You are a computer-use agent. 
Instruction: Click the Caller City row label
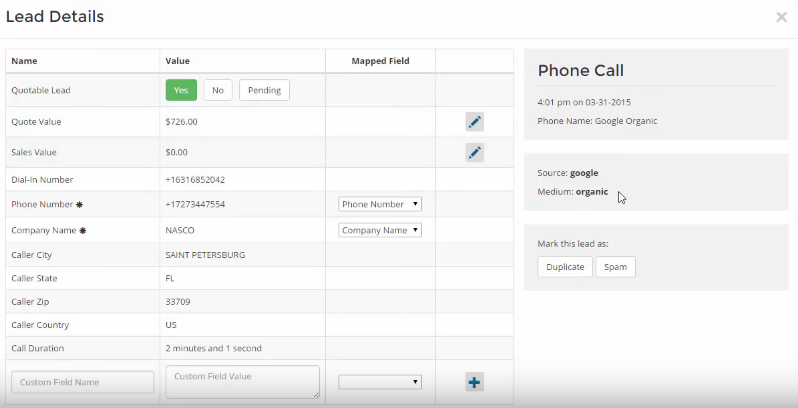[32, 255]
